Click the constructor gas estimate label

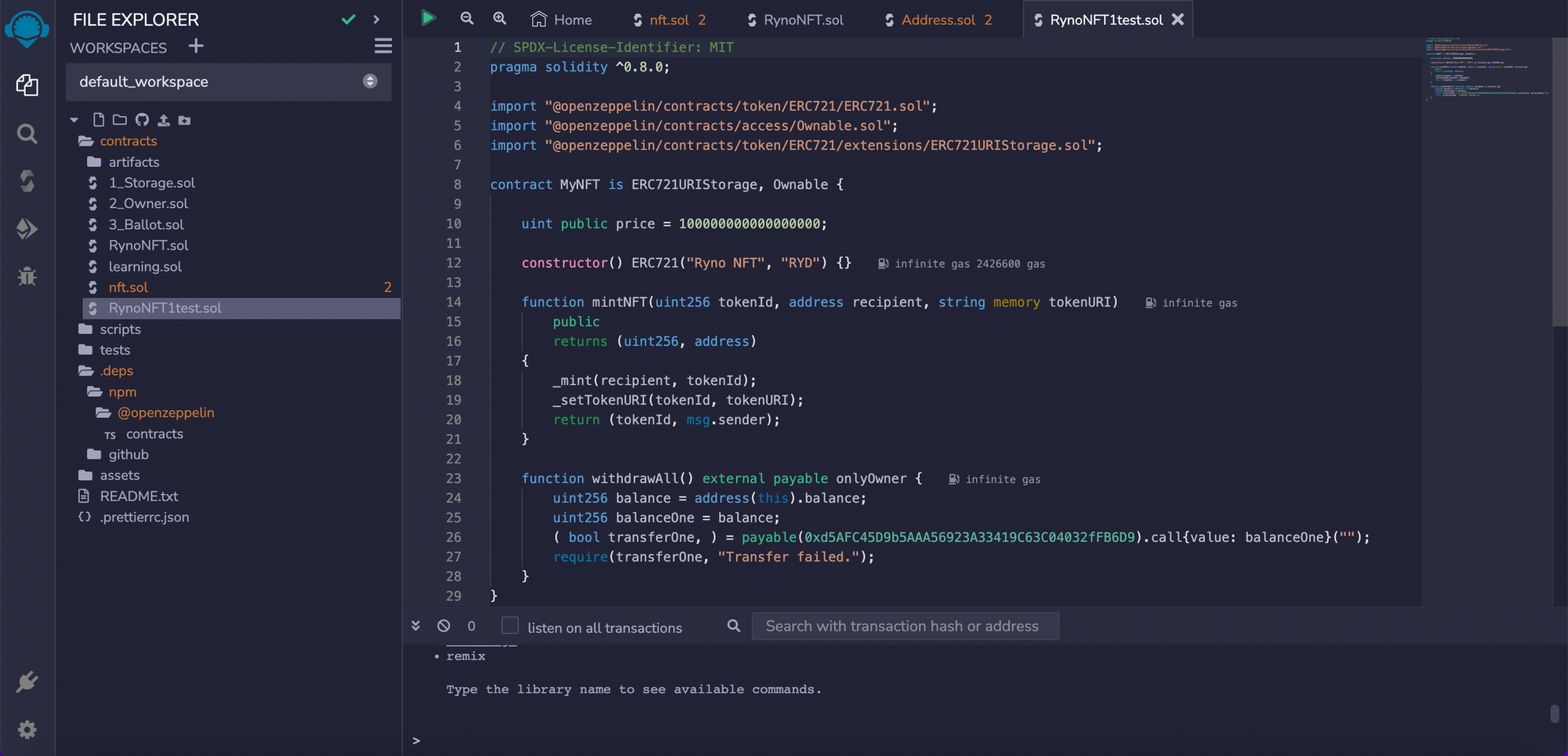(x=962, y=264)
